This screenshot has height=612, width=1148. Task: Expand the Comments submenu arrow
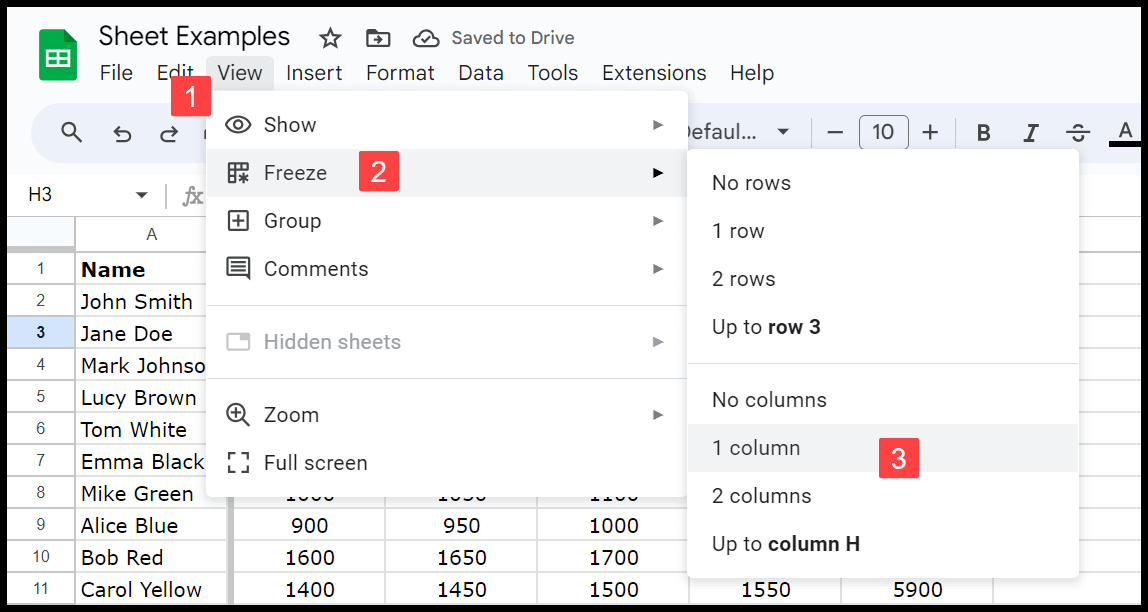[657, 269]
